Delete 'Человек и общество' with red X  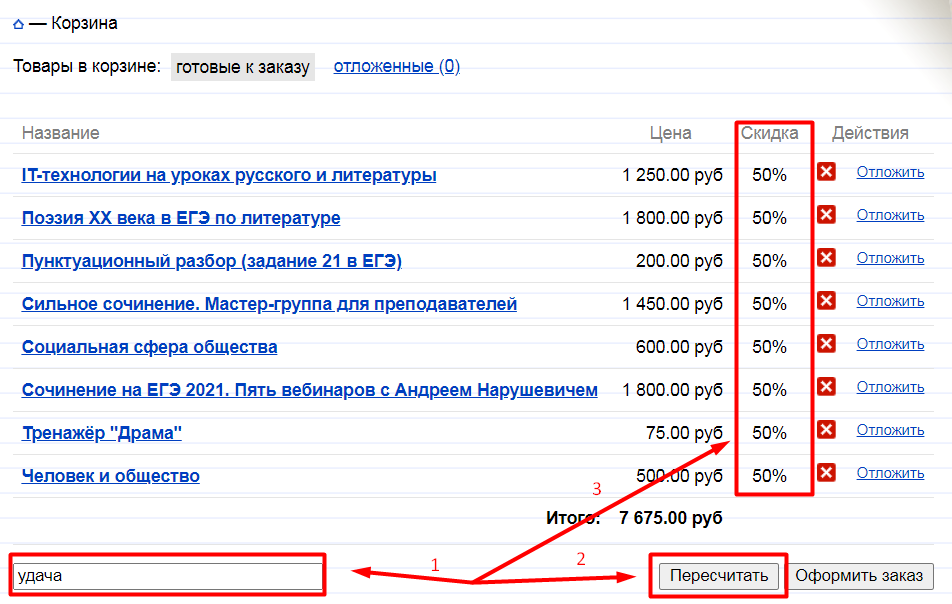(826, 473)
